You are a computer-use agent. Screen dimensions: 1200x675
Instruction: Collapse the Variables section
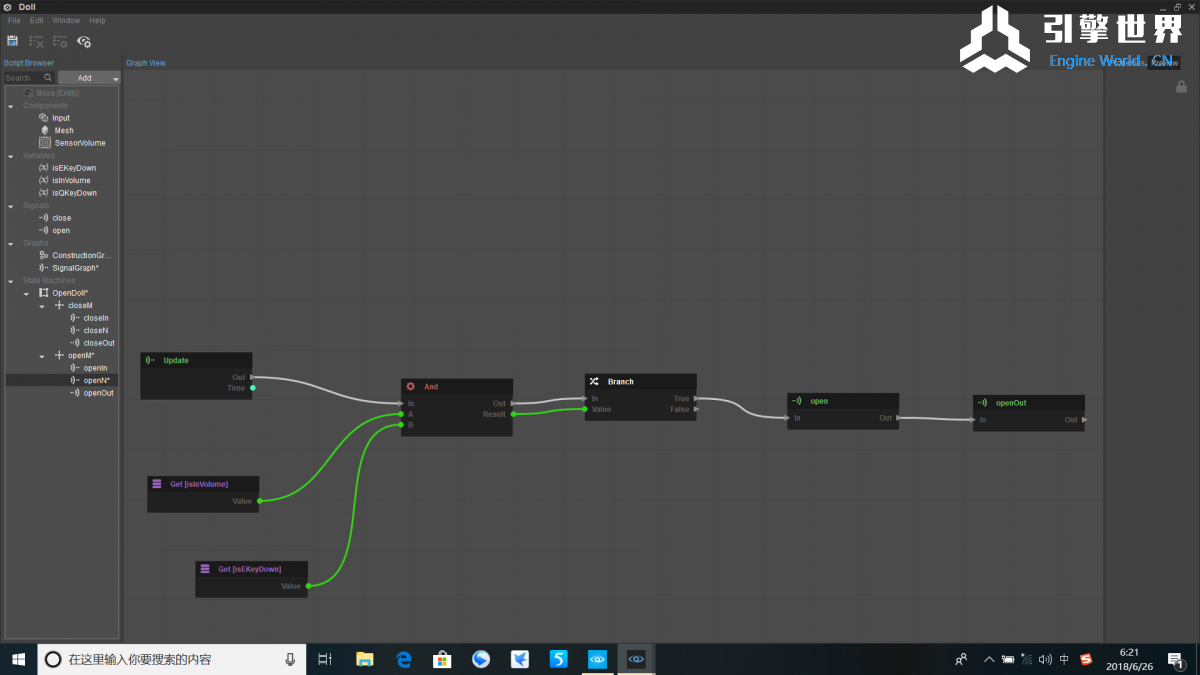point(11,156)
